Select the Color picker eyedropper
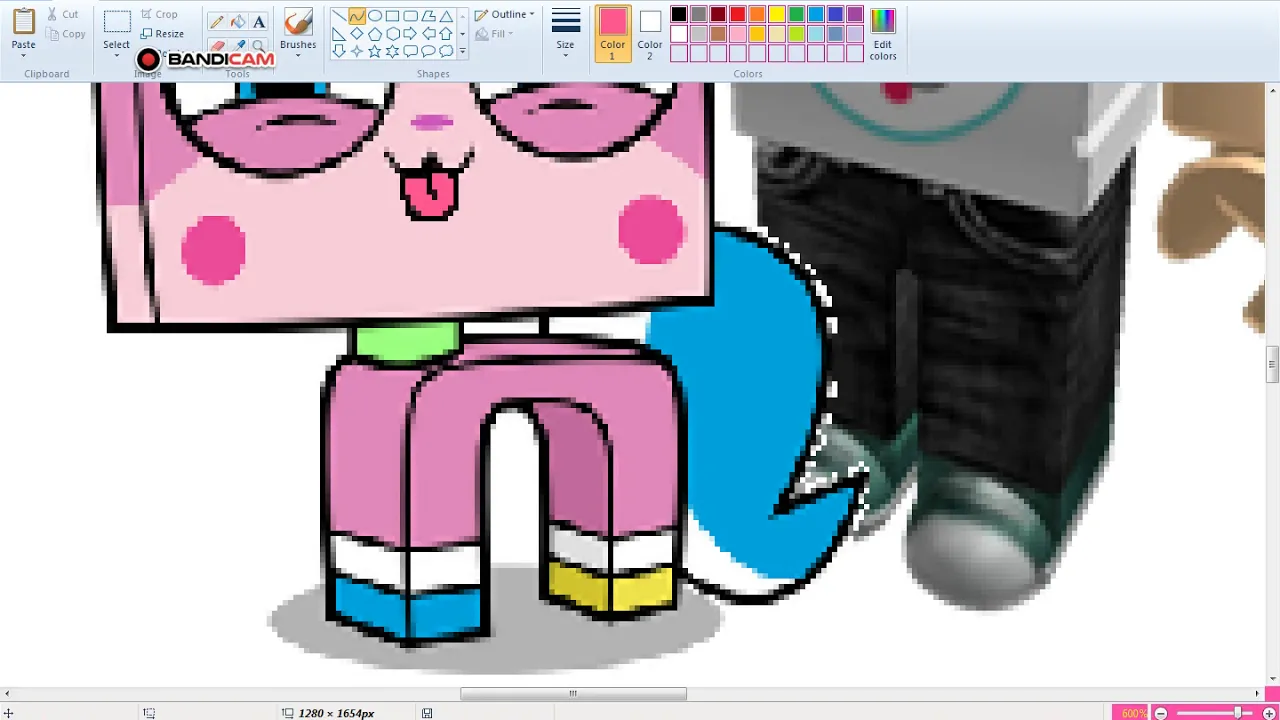Image resolution: width=1280 pixels, height=720 pixels. click(238, 45)
